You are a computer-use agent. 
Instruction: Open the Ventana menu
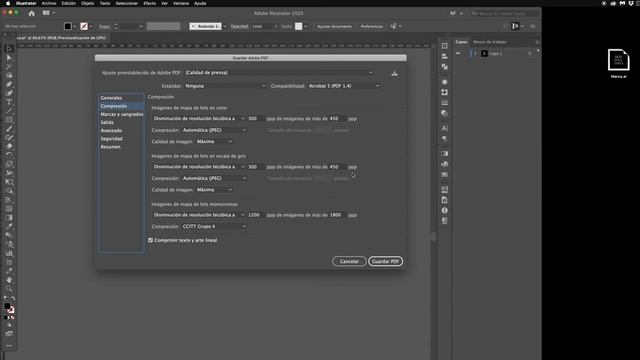pos(181,3)
